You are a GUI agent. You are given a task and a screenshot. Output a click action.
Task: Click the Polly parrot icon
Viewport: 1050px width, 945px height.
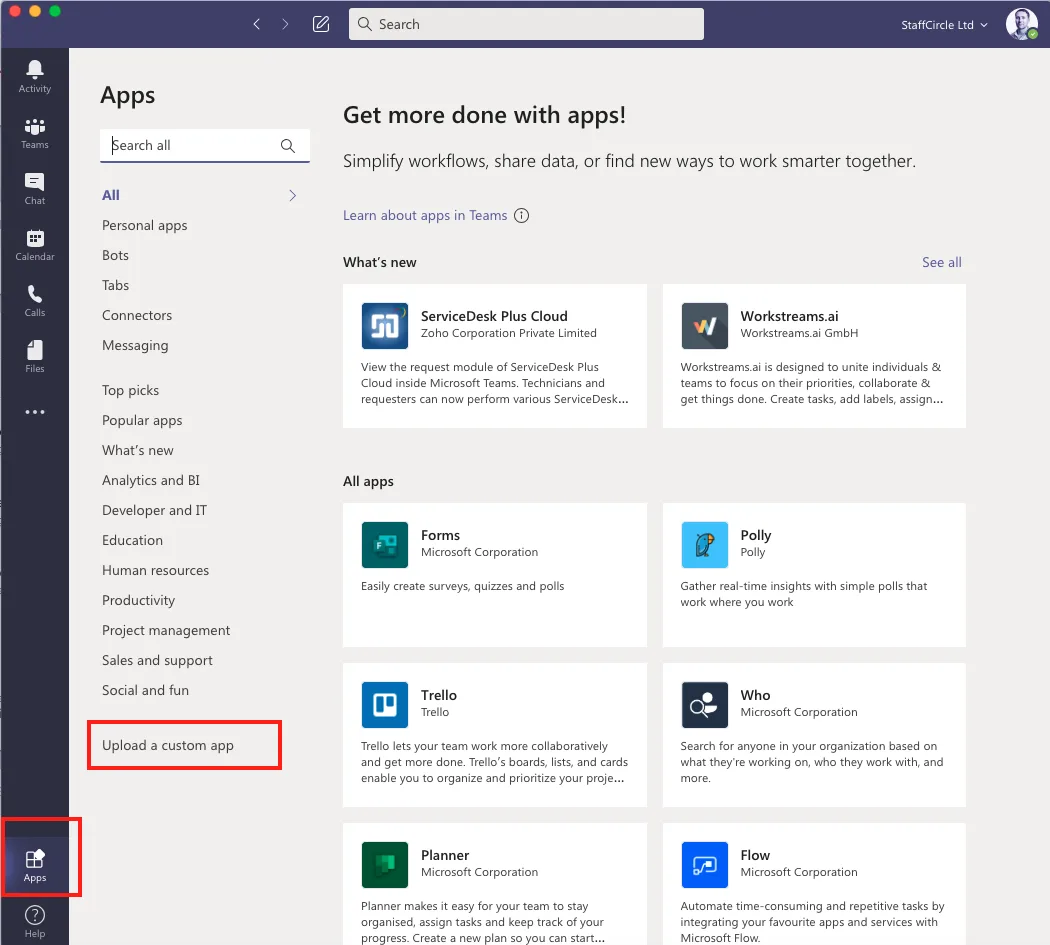coord(704,545)
